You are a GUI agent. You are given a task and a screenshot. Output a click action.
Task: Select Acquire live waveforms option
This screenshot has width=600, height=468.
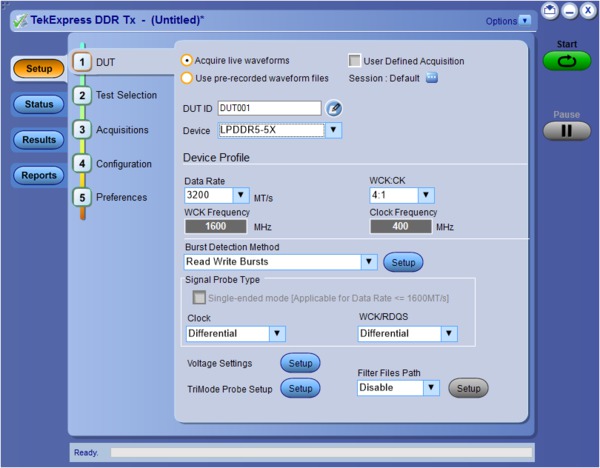187,60
